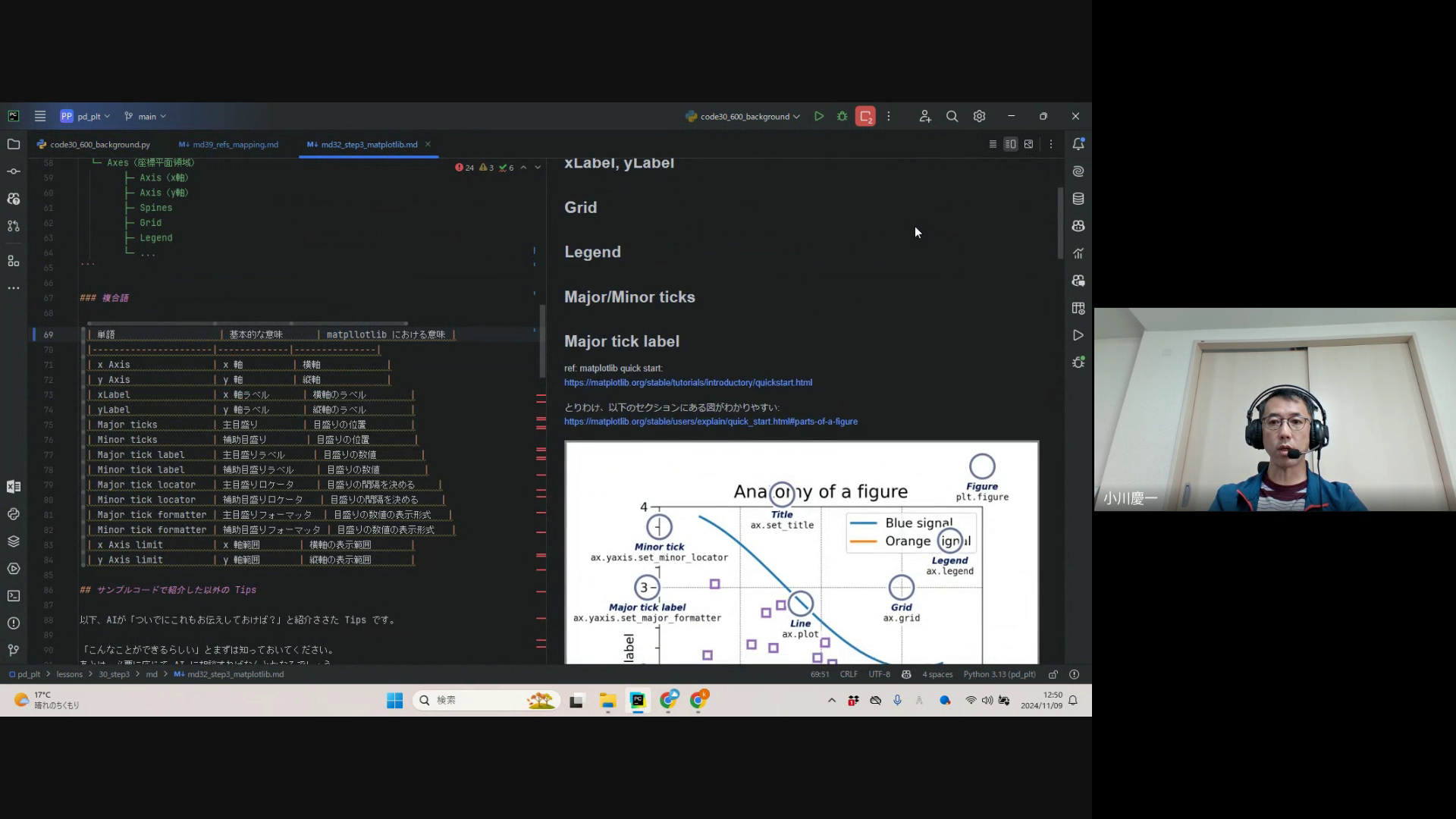Open the Database tool window

[x=1078, y=199]
